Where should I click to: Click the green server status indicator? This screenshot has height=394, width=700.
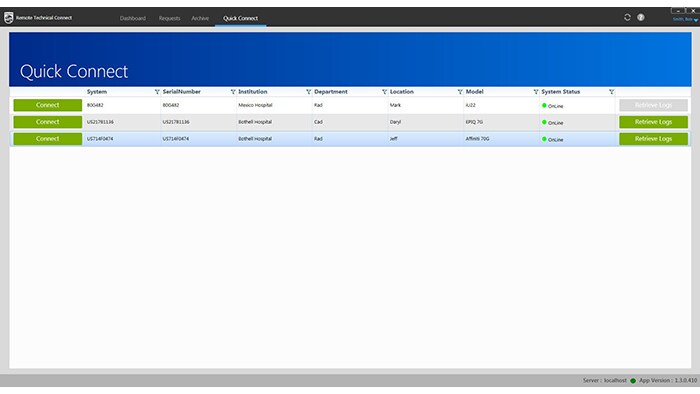(x=633, y=381)
